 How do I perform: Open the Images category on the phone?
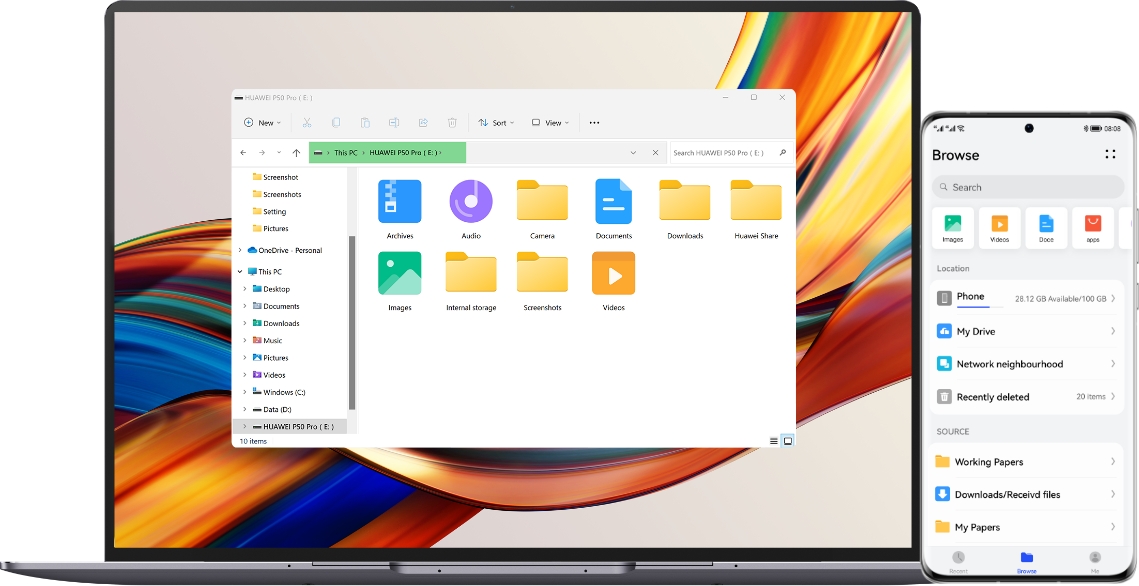[x=952, y=227]
